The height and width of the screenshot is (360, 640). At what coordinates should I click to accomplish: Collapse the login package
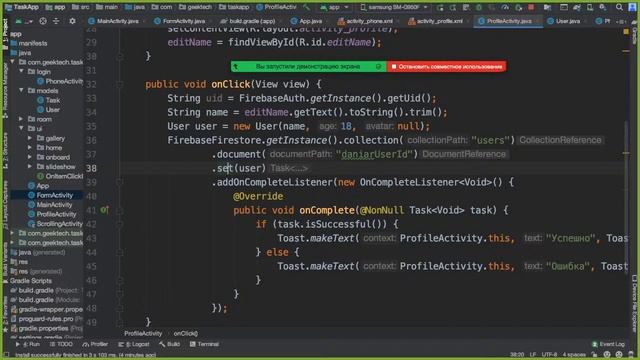[x=21, y=71]
